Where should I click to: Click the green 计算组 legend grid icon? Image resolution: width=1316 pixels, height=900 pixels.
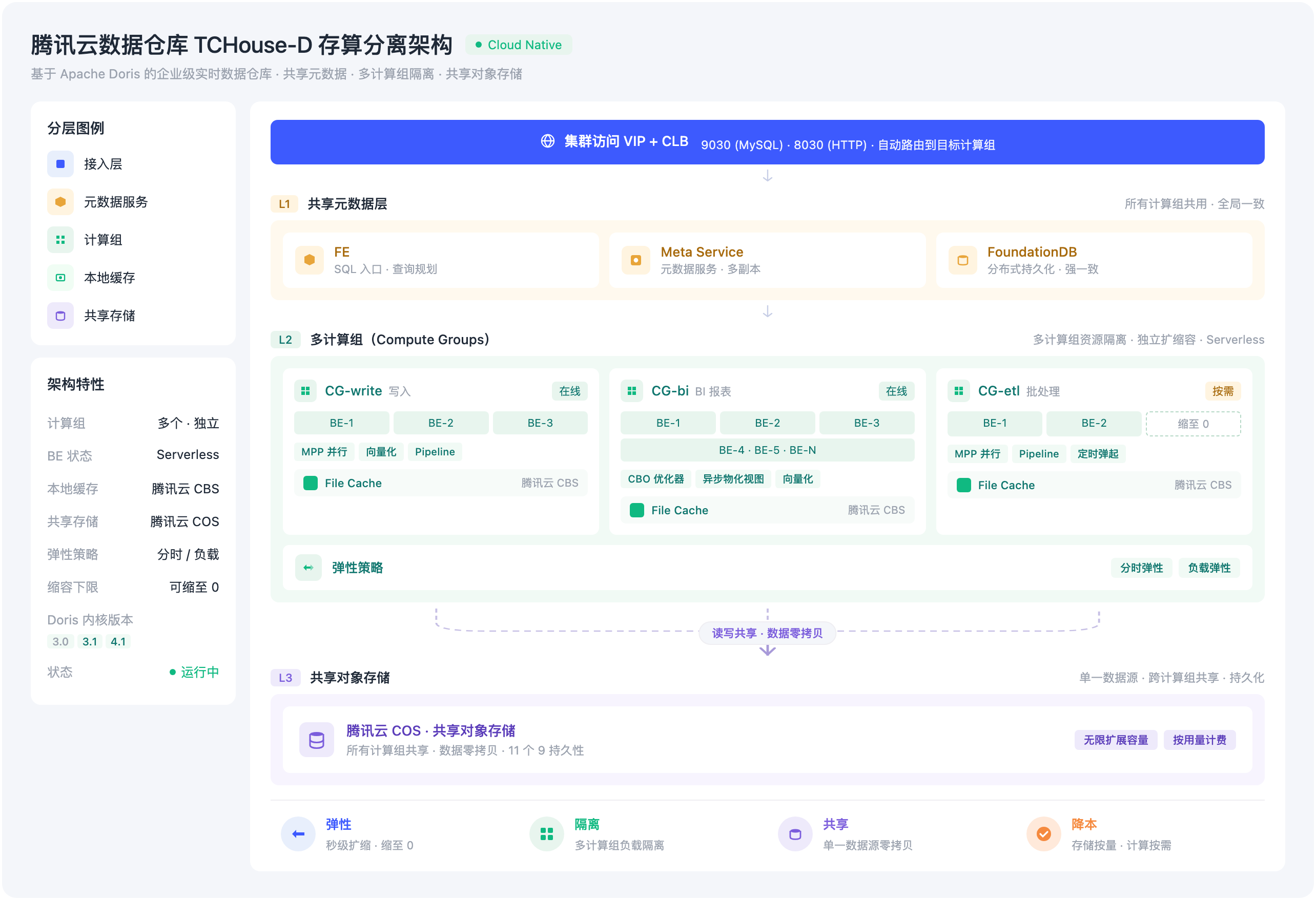60,240
